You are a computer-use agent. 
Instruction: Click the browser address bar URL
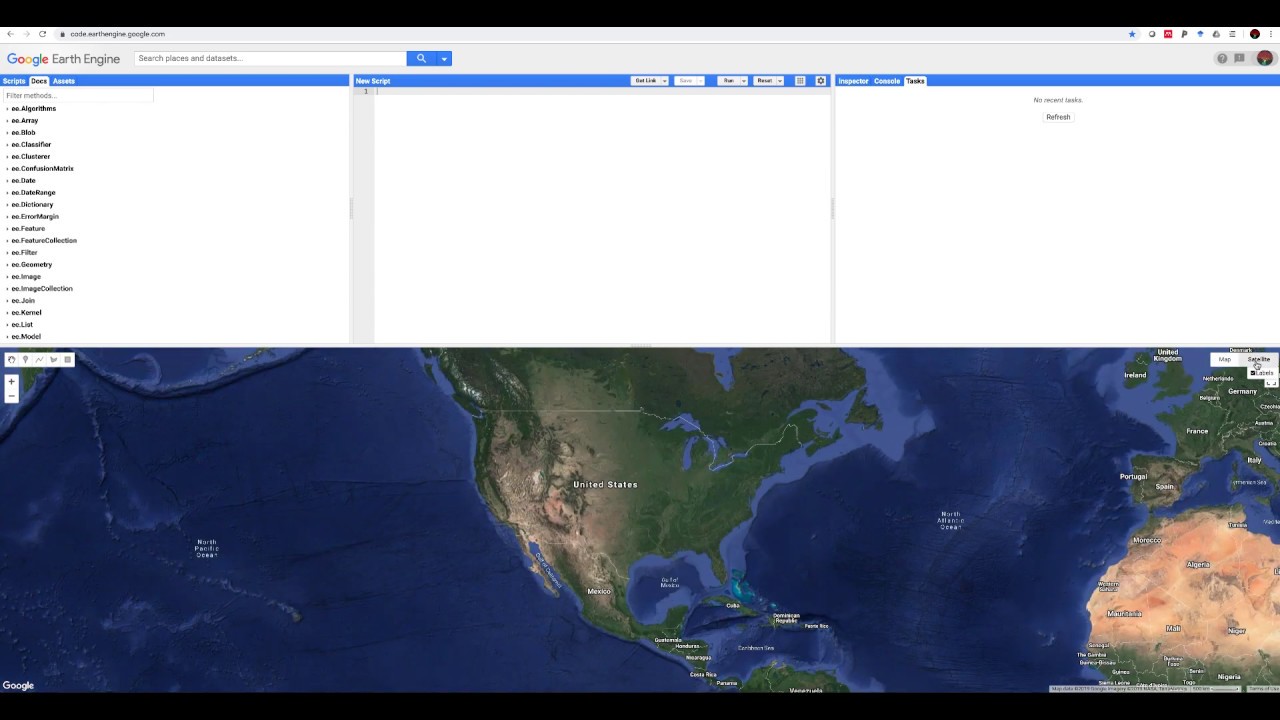point(118,34)
